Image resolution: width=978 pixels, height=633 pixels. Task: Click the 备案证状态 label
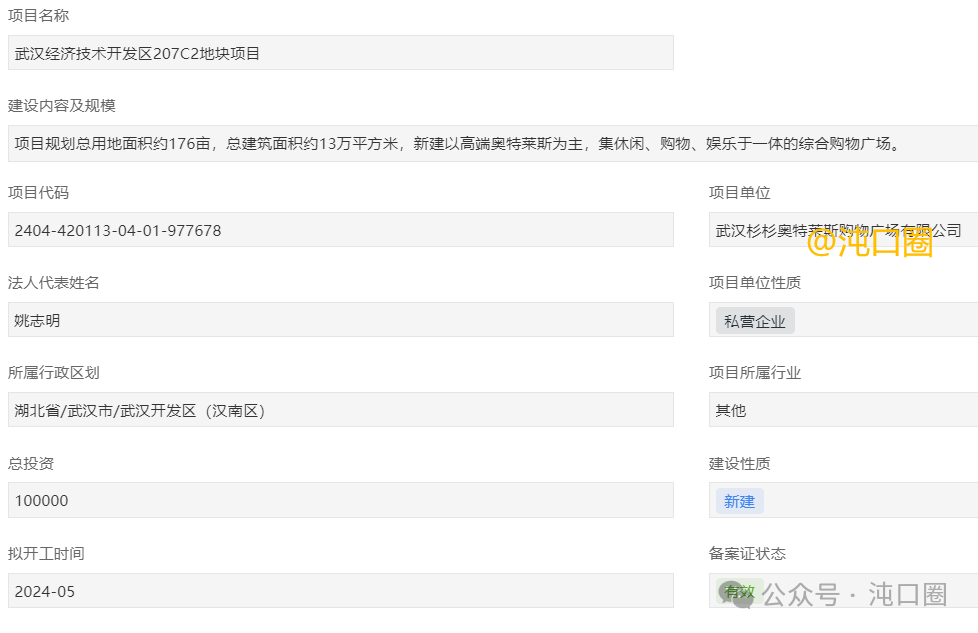747,554
